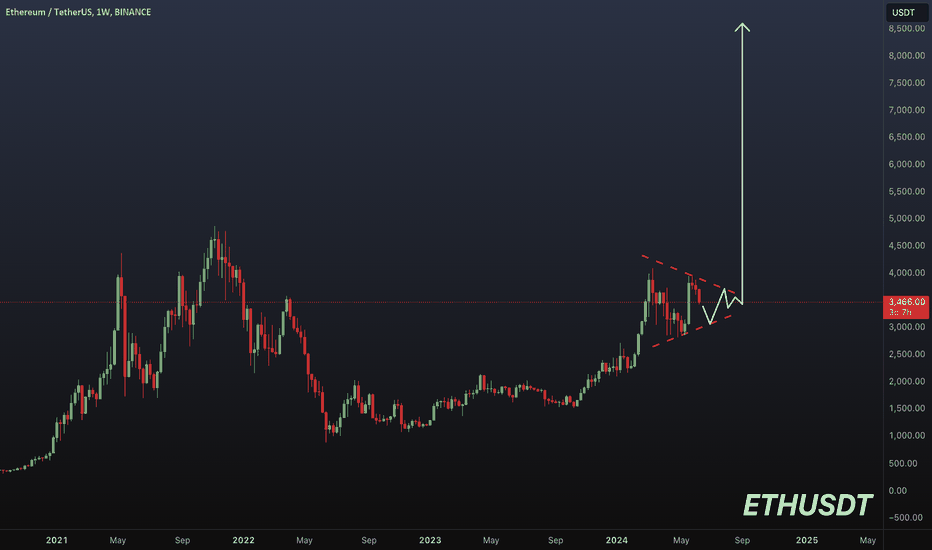This screenshot has height=550, width=932.
Task: Click the 7,000.00 price axis label
Action: point(906,110)
